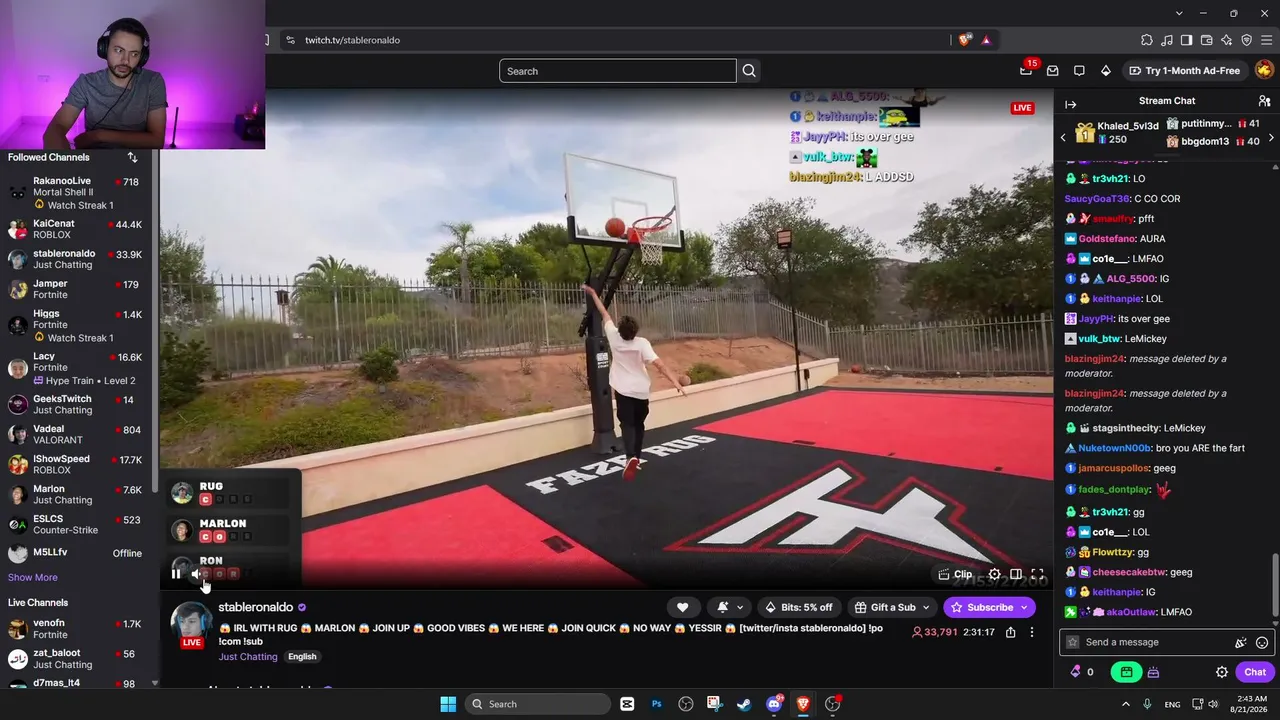Open the Brave VPN shield icon

1247,40
